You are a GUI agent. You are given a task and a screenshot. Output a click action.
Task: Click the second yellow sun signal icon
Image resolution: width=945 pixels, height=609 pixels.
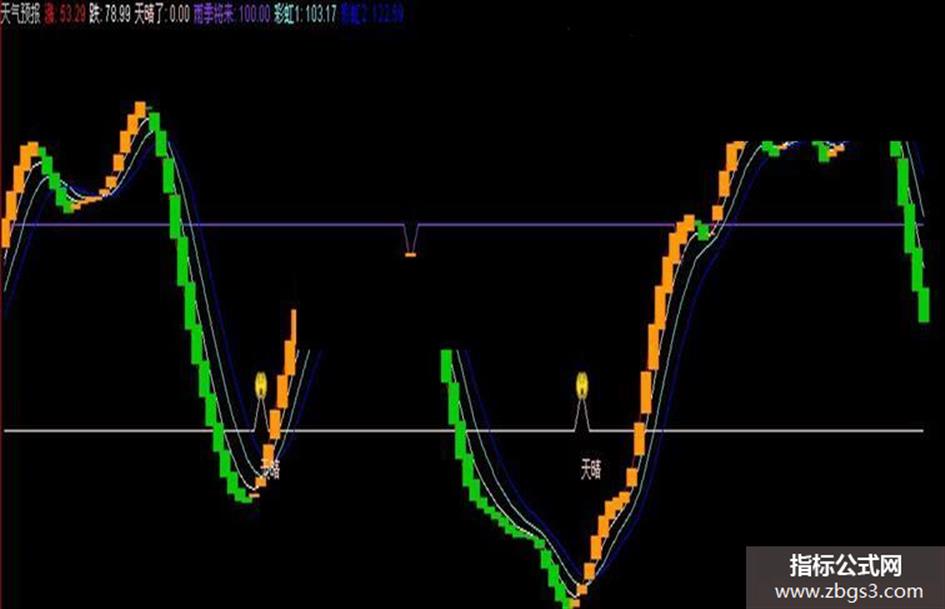point(582,385)
